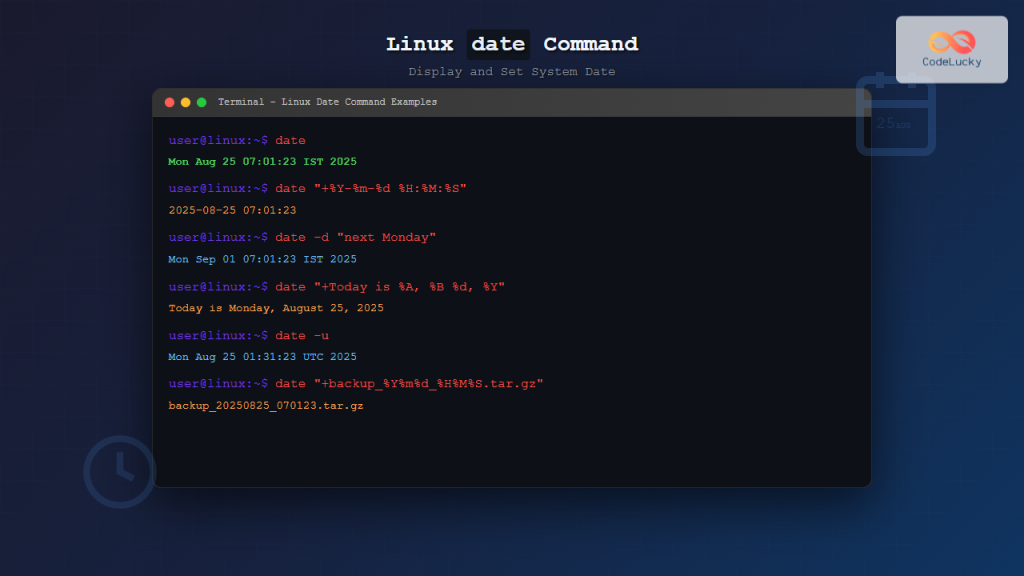Image resolution: width=1024 pixels, height=576 pixels.
Task: Select the green 'Mon Aug 25 07:01:23 IST 2025' output
Action: (x=262, y=161)
